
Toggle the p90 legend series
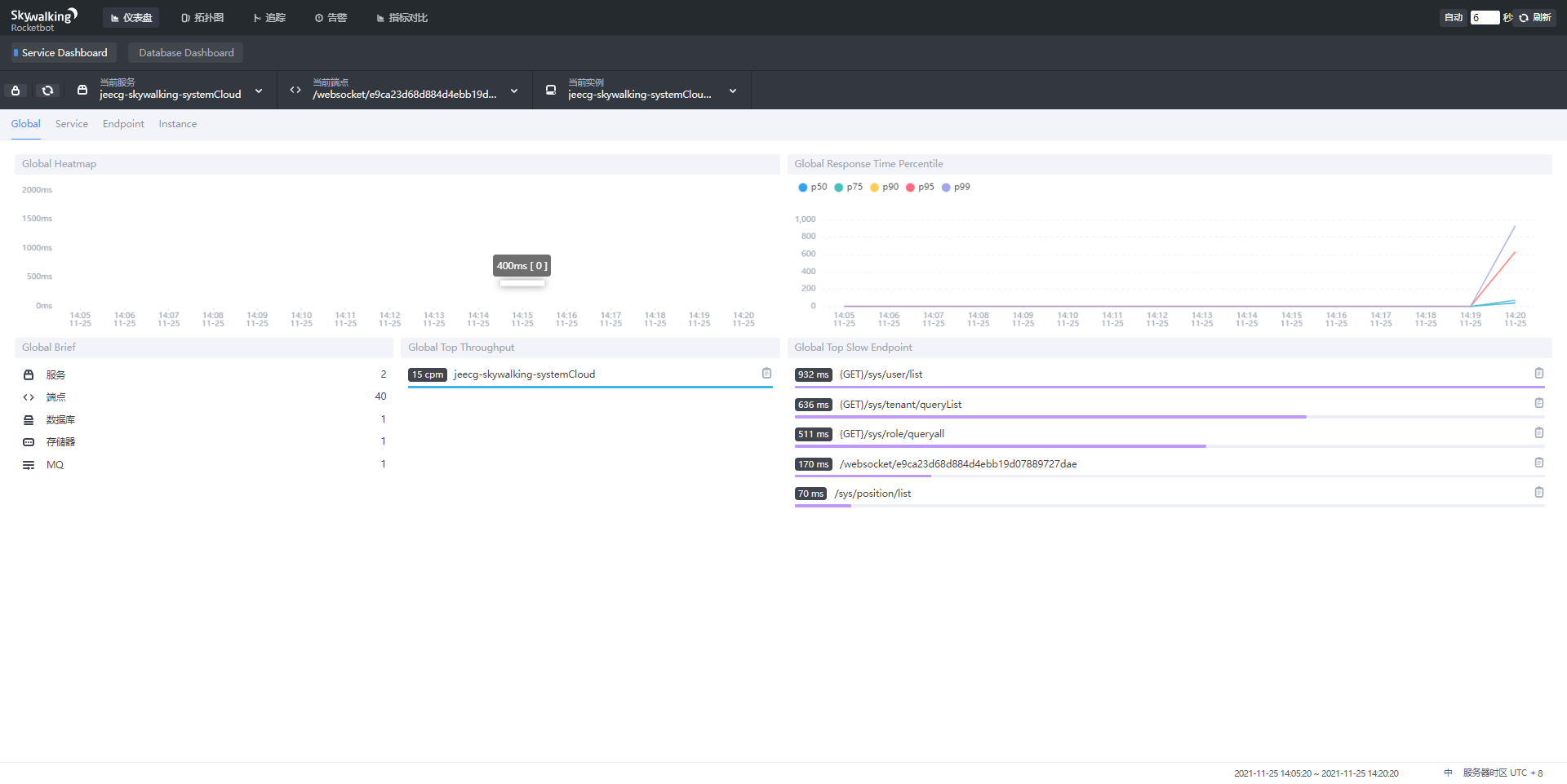(x=885, y=187)
